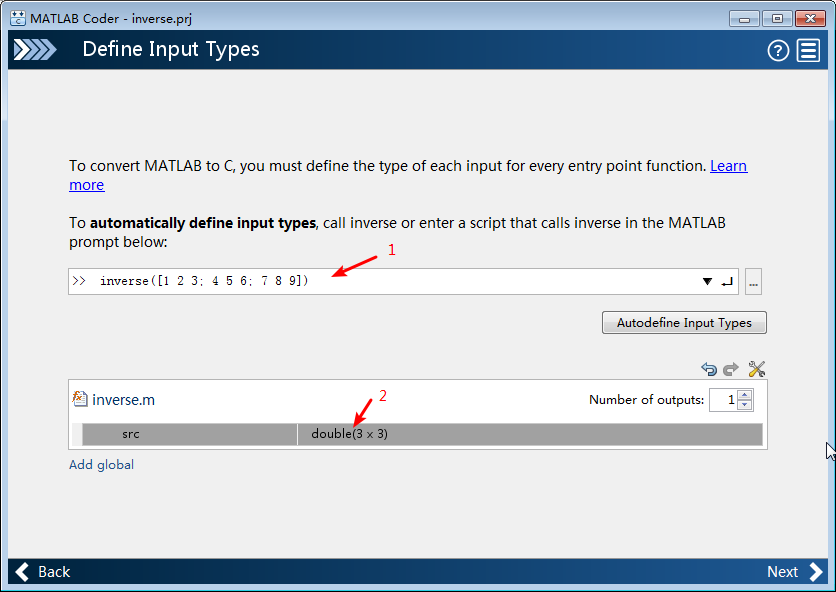Viewport: 836px width, 592px height.
Task: Select the src input parameter cell
Action: tap(189, 434)
